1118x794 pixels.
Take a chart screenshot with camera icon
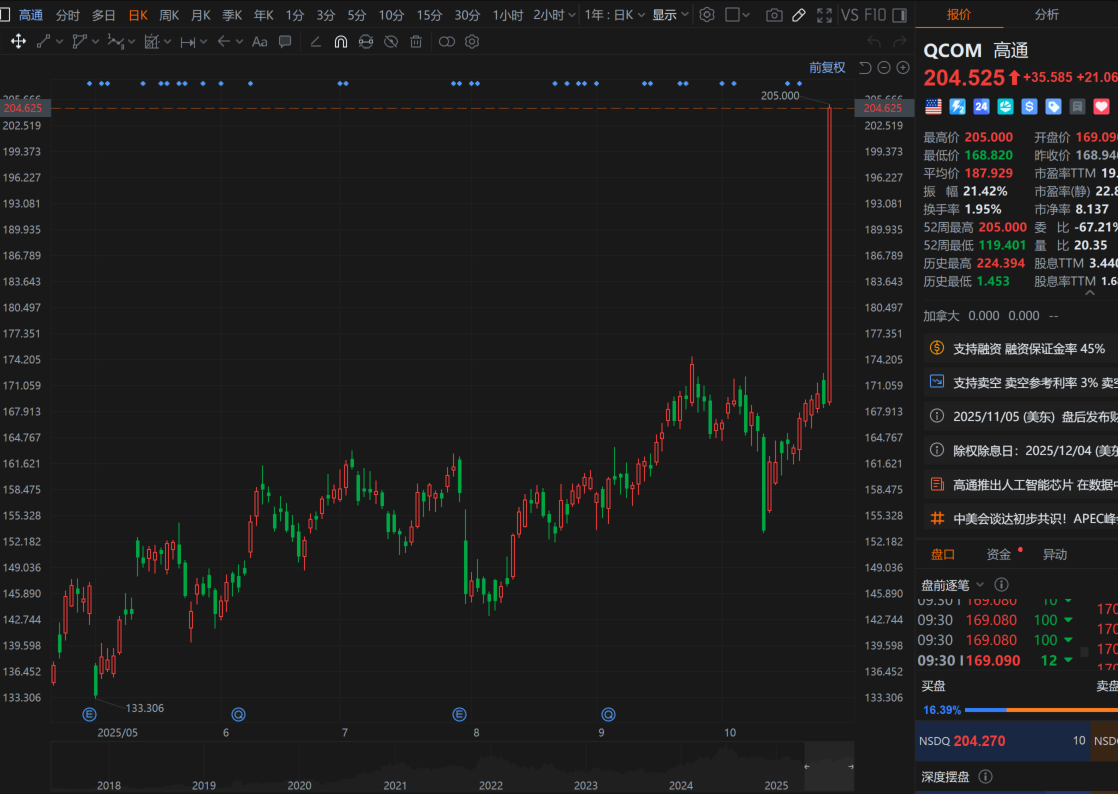(x=774, y=15)
